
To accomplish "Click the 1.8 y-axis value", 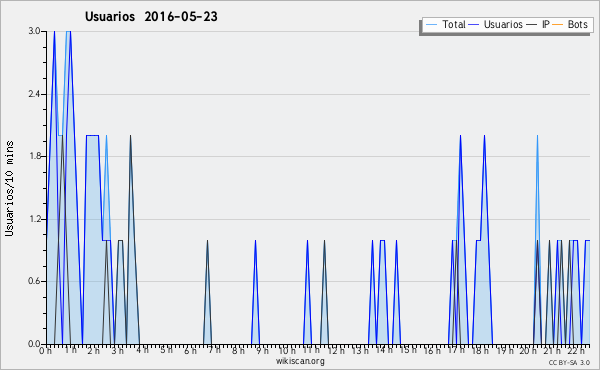I will pos(34,156).
